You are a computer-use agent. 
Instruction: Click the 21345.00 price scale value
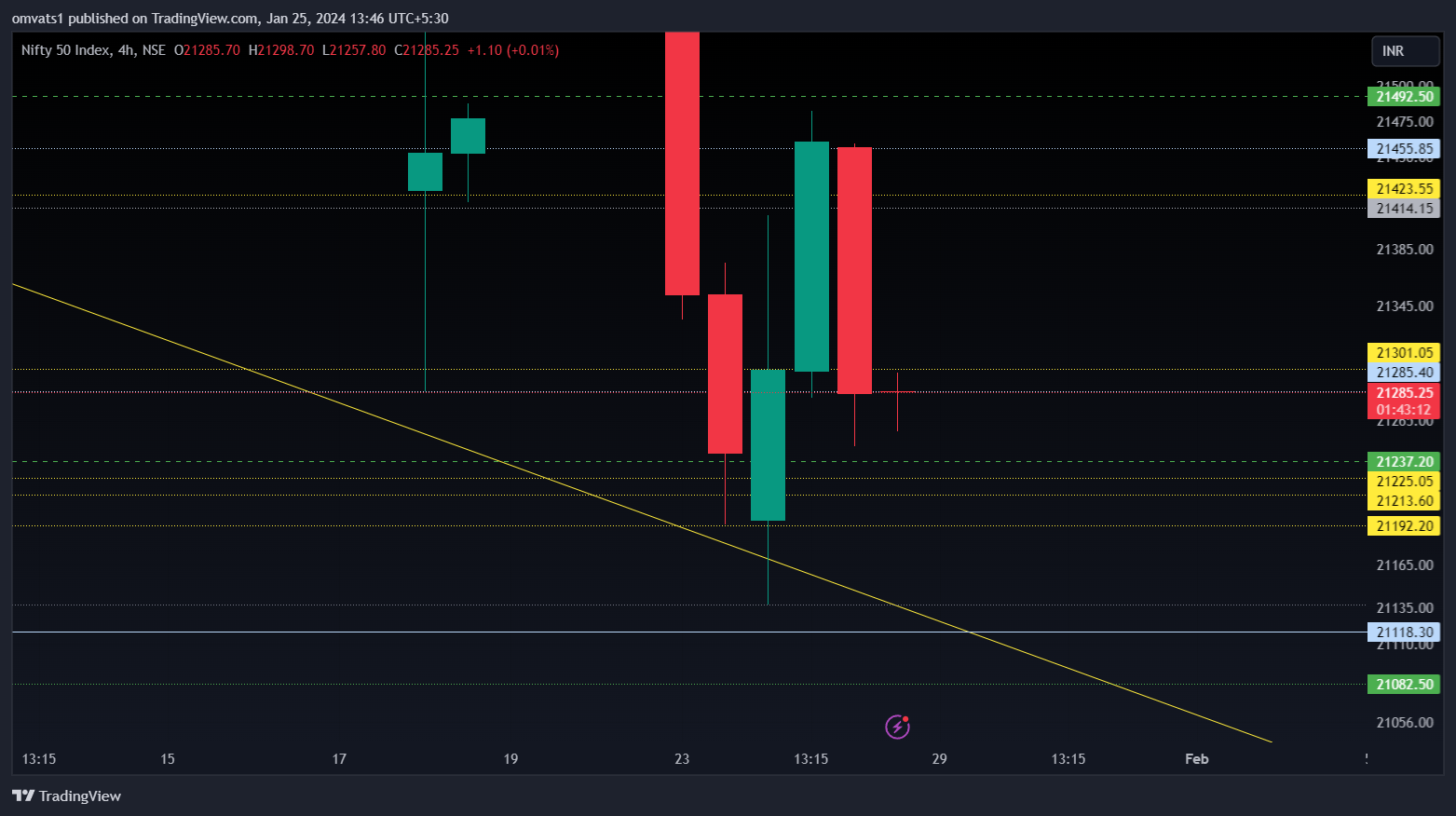pos(1405,306)
